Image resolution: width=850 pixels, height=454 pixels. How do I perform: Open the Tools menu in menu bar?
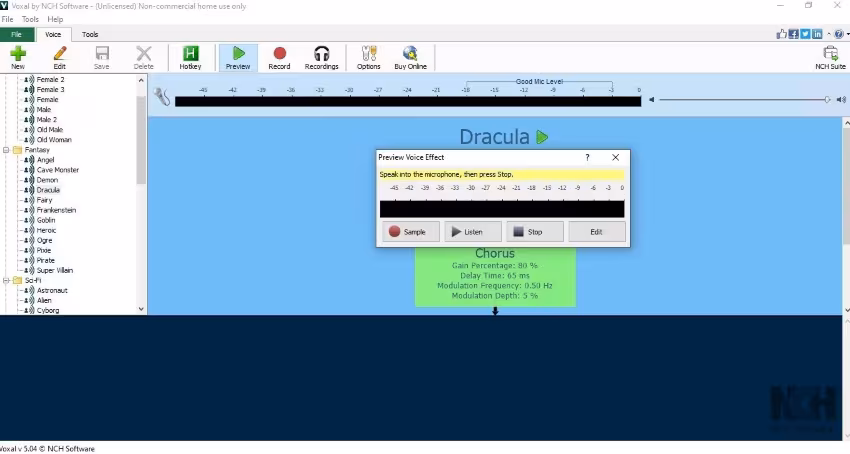[30, 19]
